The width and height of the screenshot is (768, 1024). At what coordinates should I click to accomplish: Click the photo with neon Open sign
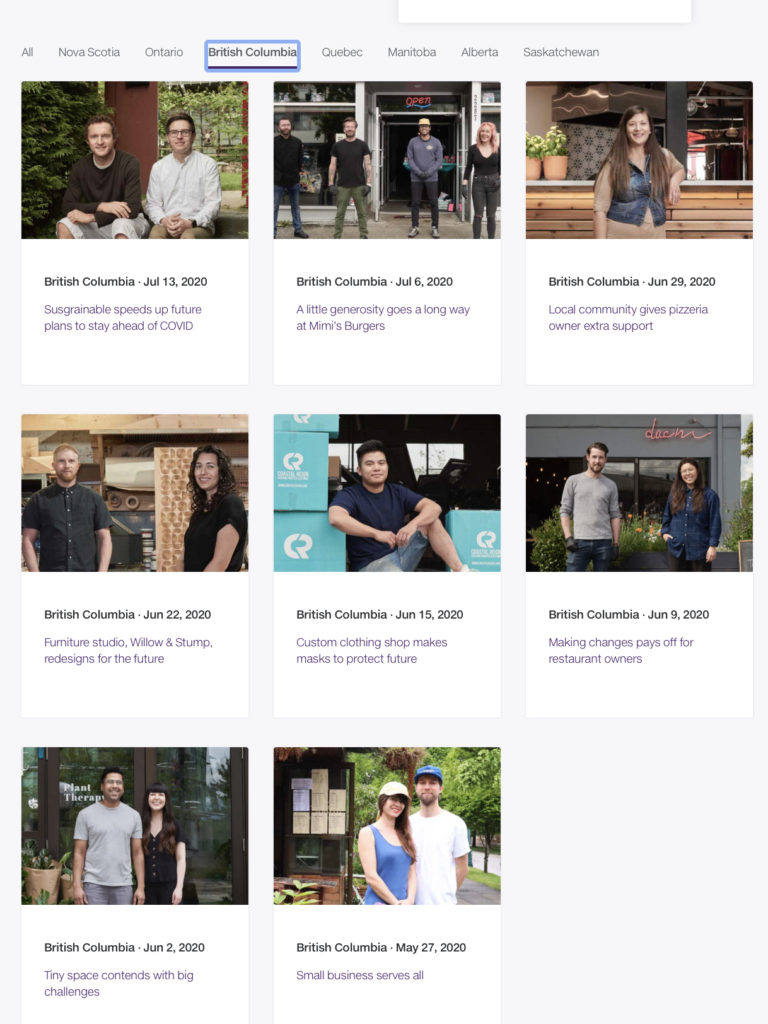click(x=387, y=159)
